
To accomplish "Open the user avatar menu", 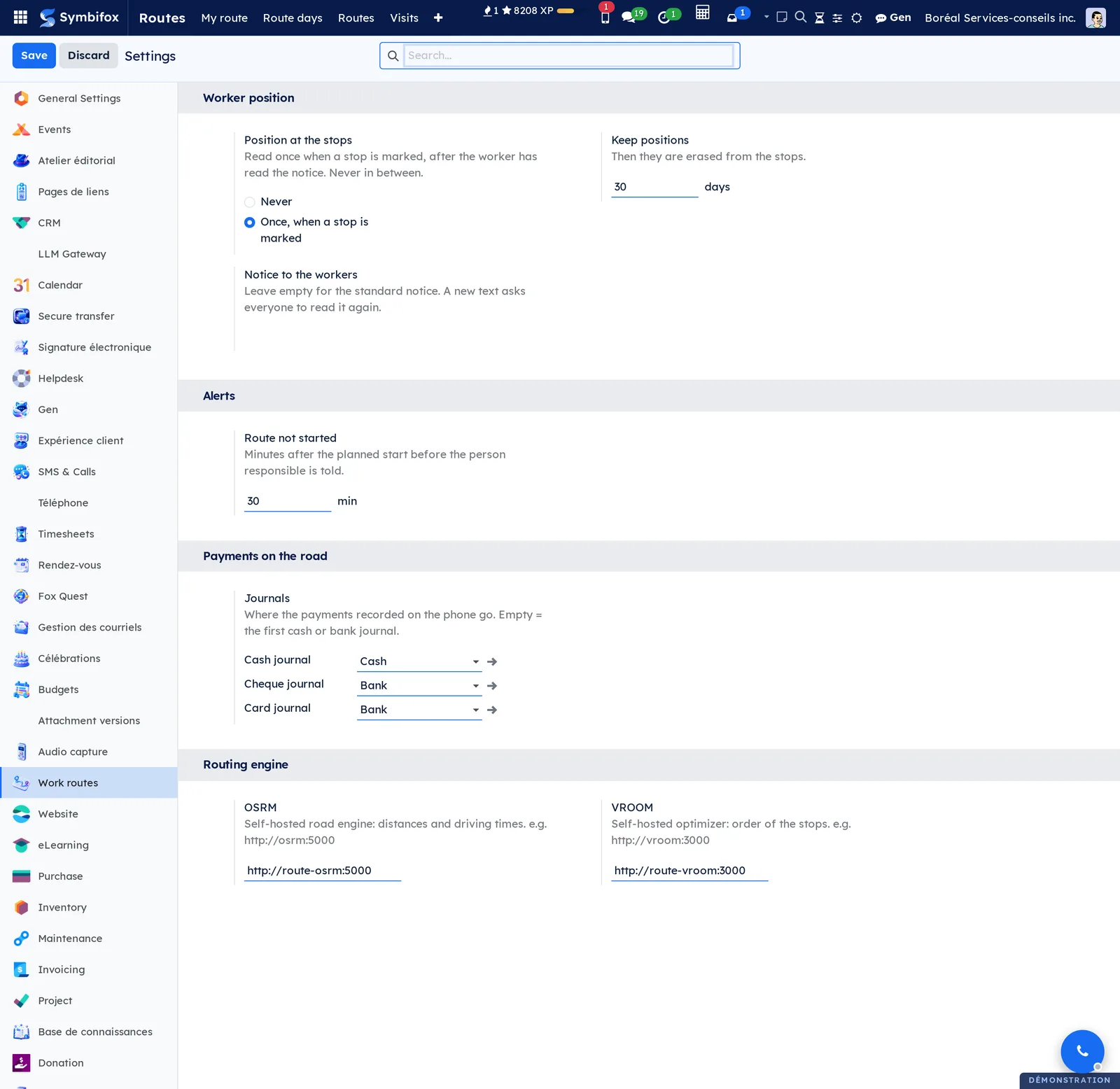I will coord(1095,17).
